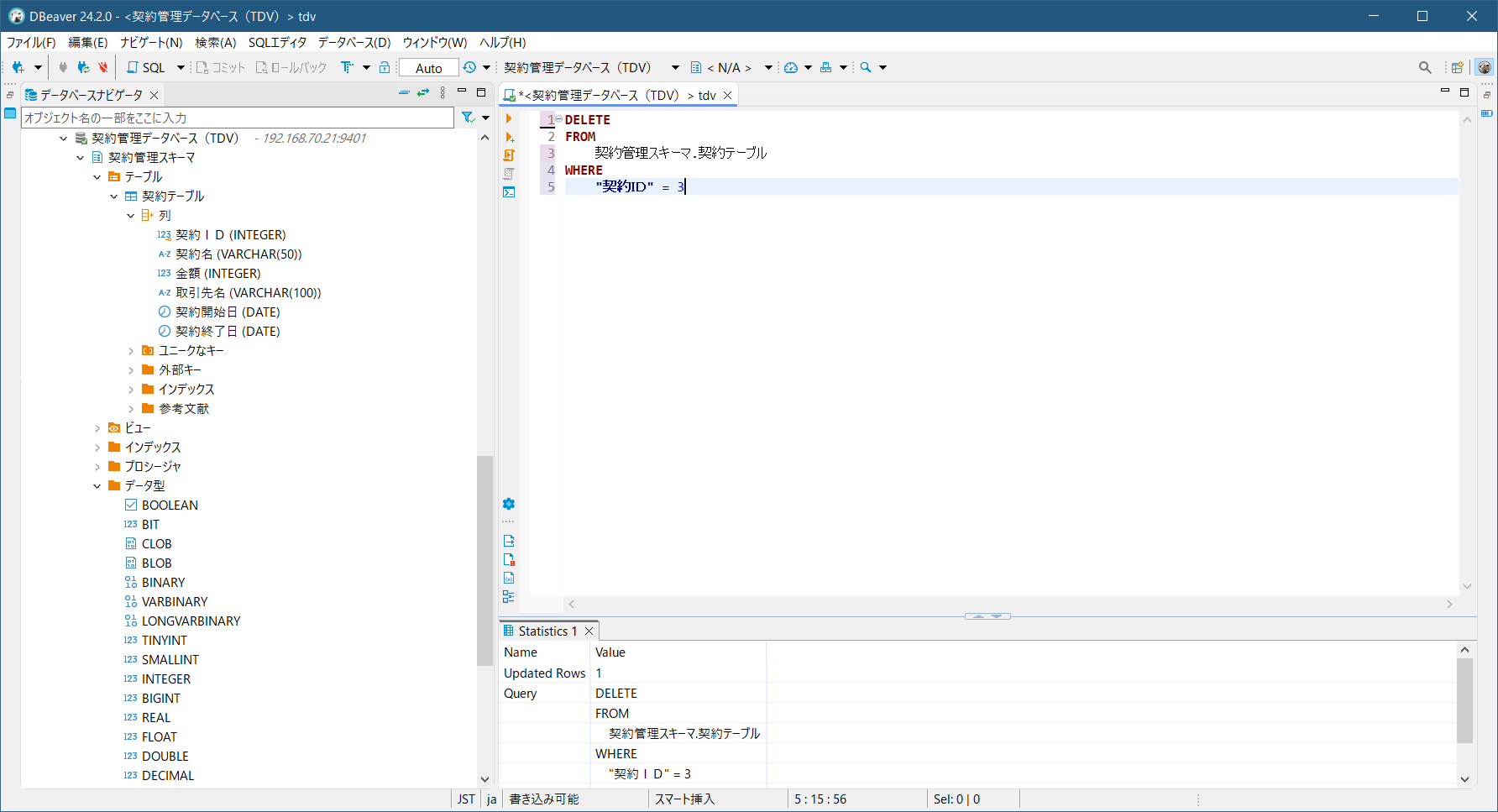Toggle the lock (read-only) toolbar icon

[x=385, y=67]
